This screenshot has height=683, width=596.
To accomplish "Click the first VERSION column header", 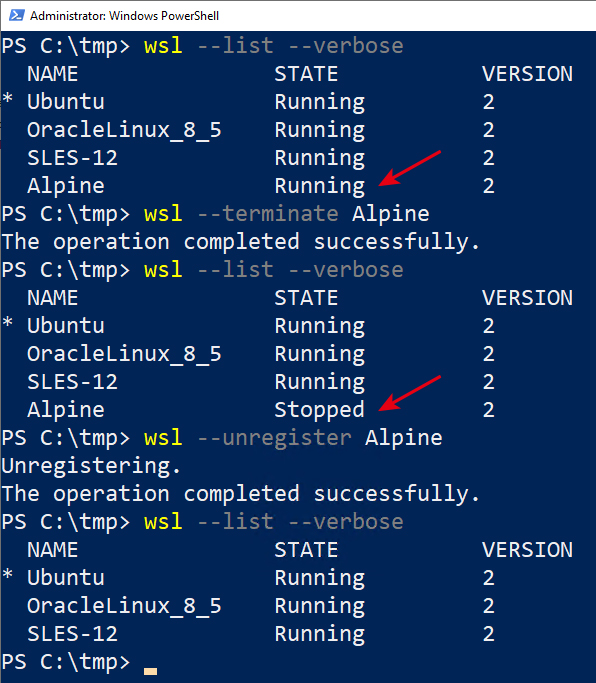I will point(527,74).
